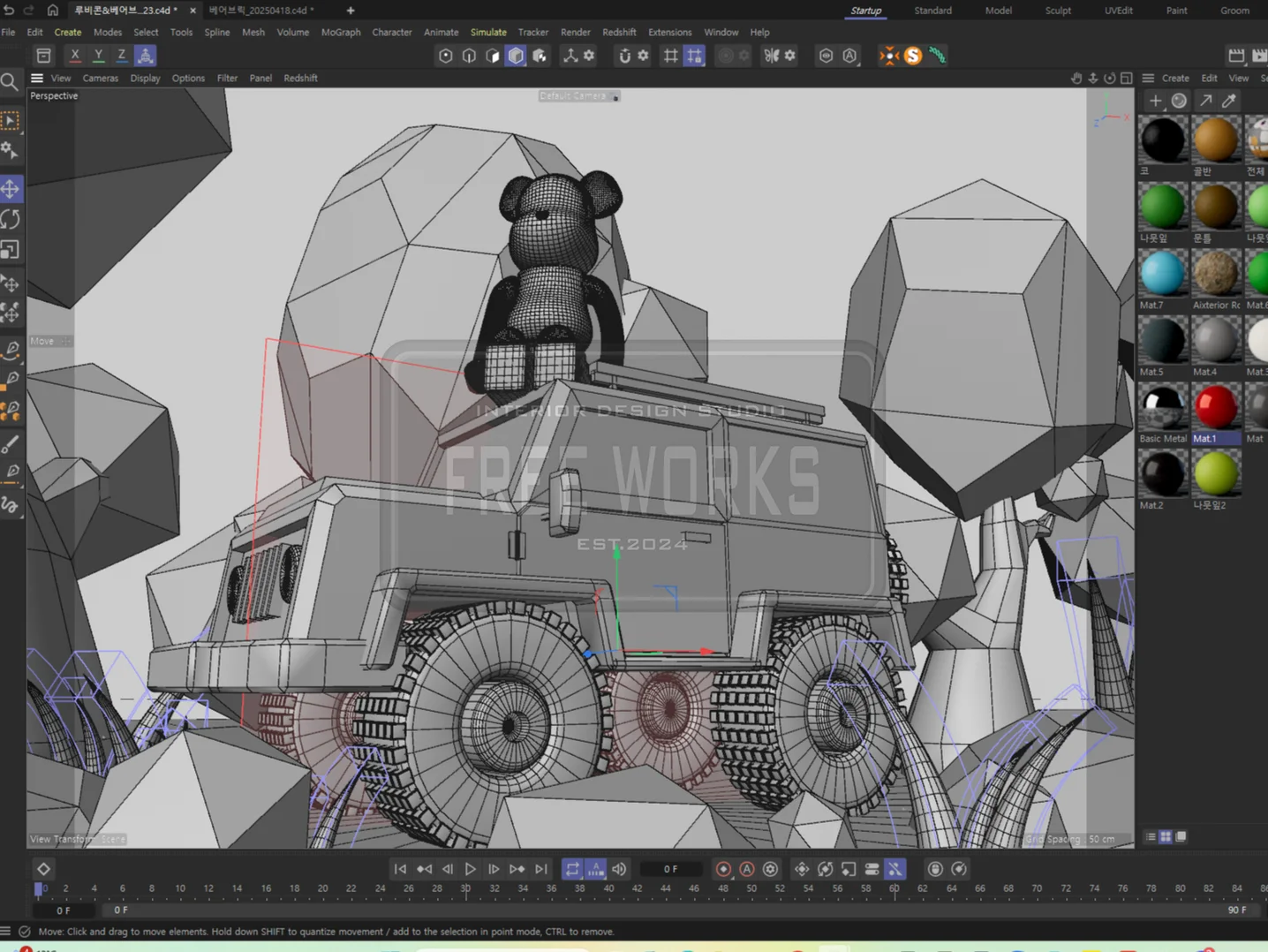Image resolution: width=1268 pixels, height=952 pixels.
Task: Open the viewport hamburger menu
Action: click(37, 78)
